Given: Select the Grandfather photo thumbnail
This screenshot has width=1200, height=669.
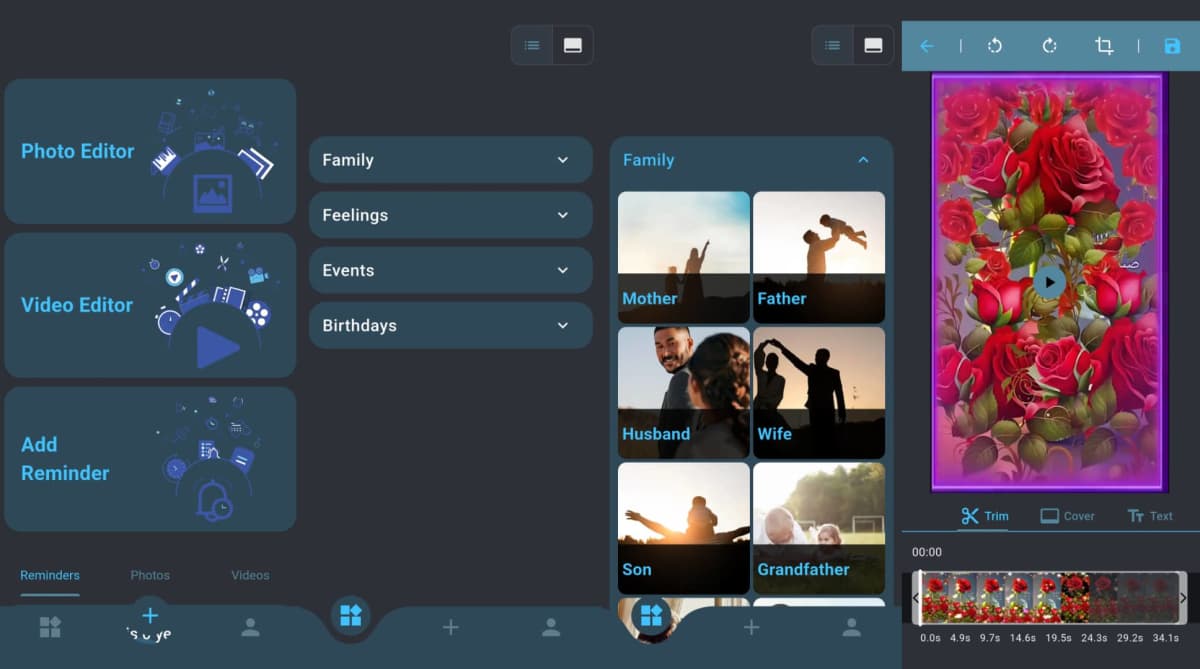Looking at the screenshot, I should (819, 527).
